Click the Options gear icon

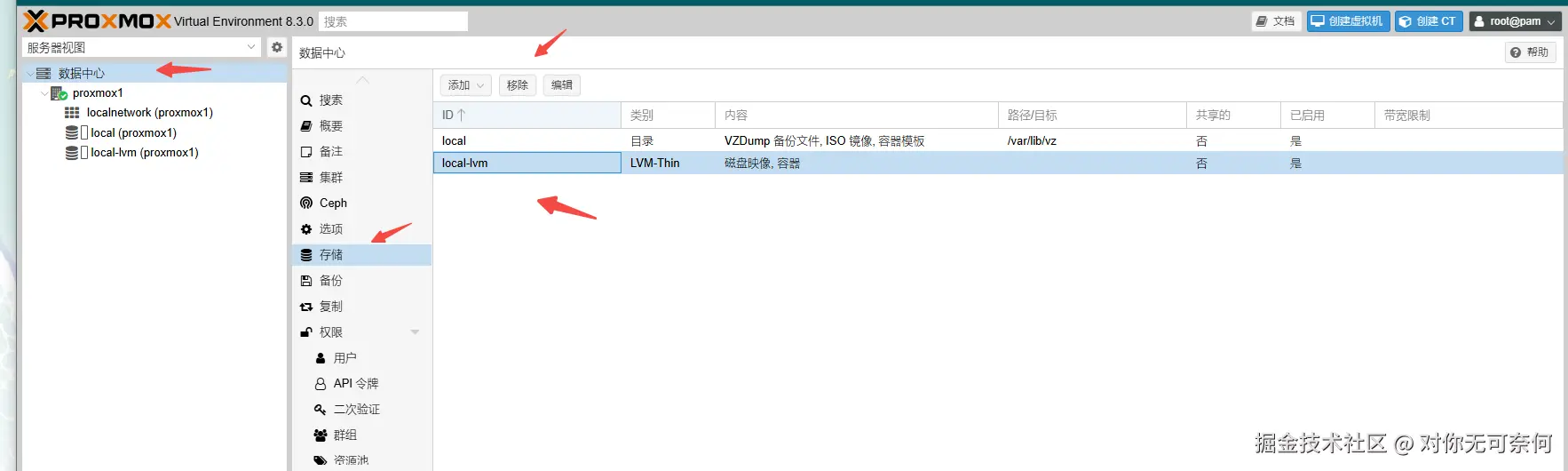coord(306,228)
